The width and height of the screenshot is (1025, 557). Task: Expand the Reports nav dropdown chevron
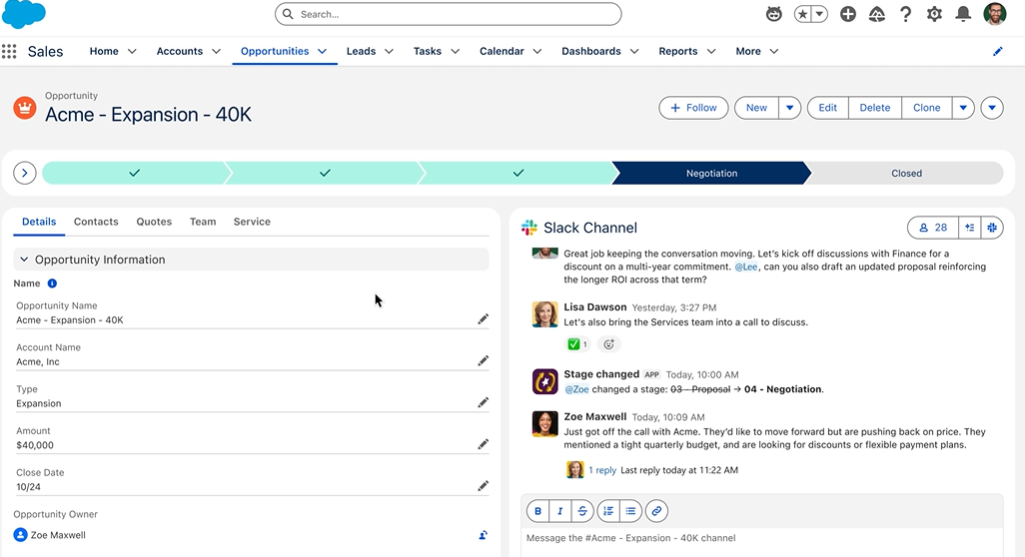pos(711,52)
